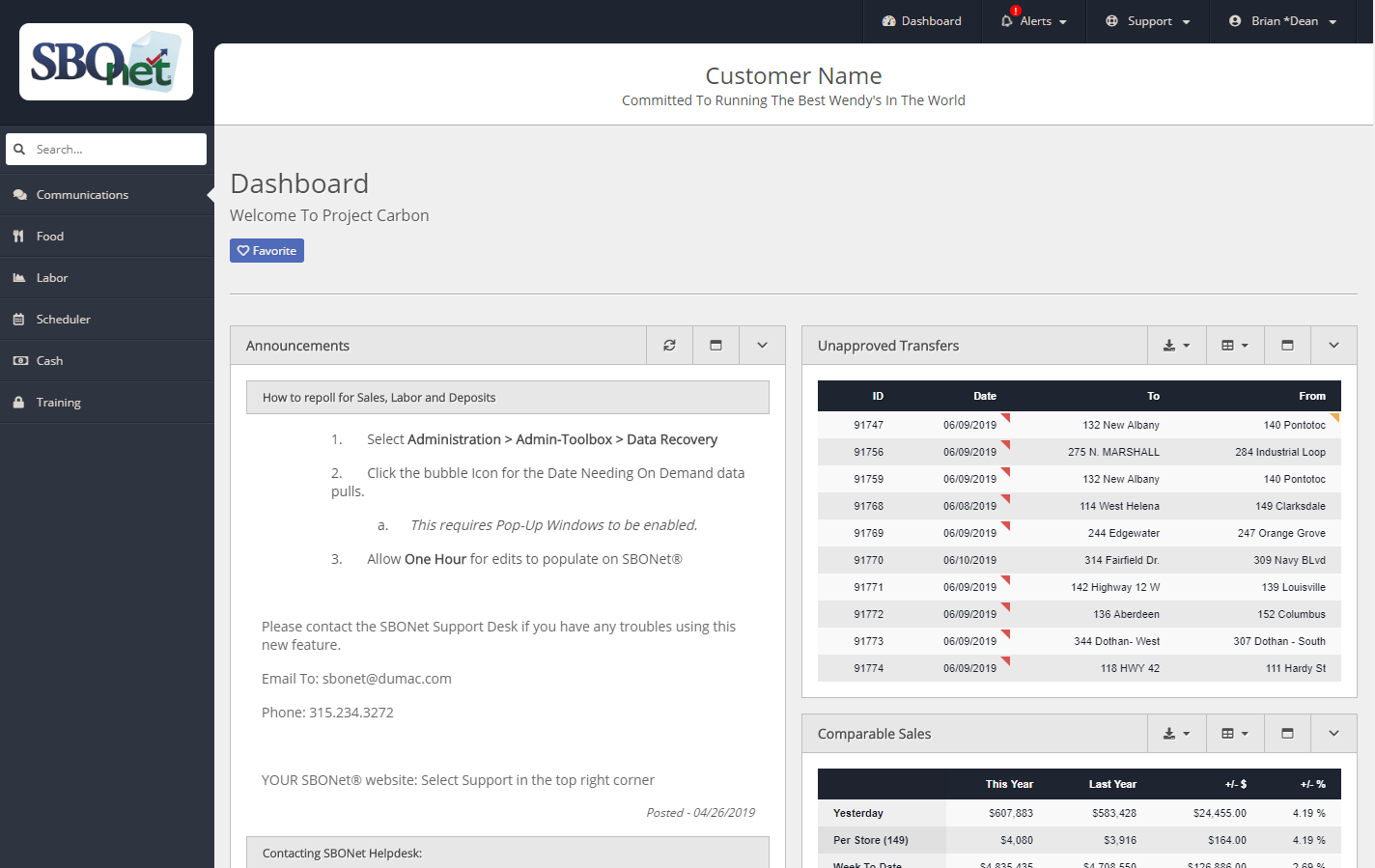Click the Last Year column header
The image size is (1375, 868).
[x=1112, y=784]
